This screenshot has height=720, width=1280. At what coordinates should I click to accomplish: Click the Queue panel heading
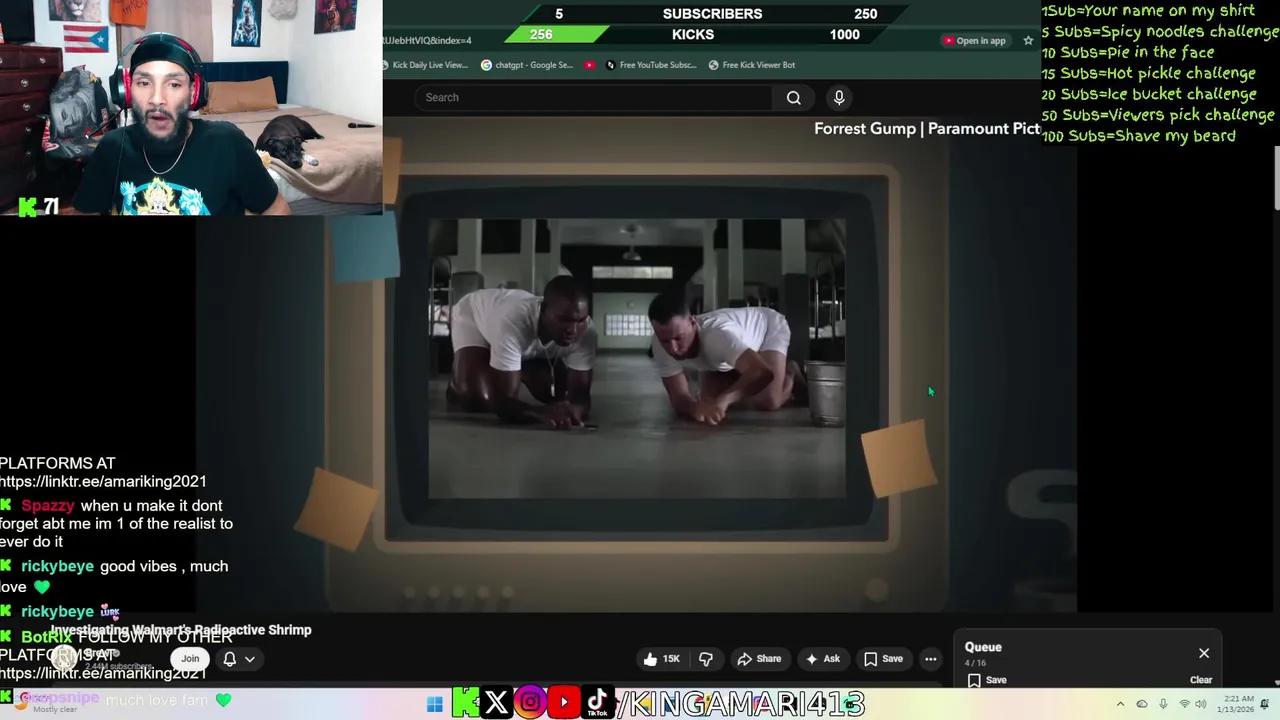[983, 647]
